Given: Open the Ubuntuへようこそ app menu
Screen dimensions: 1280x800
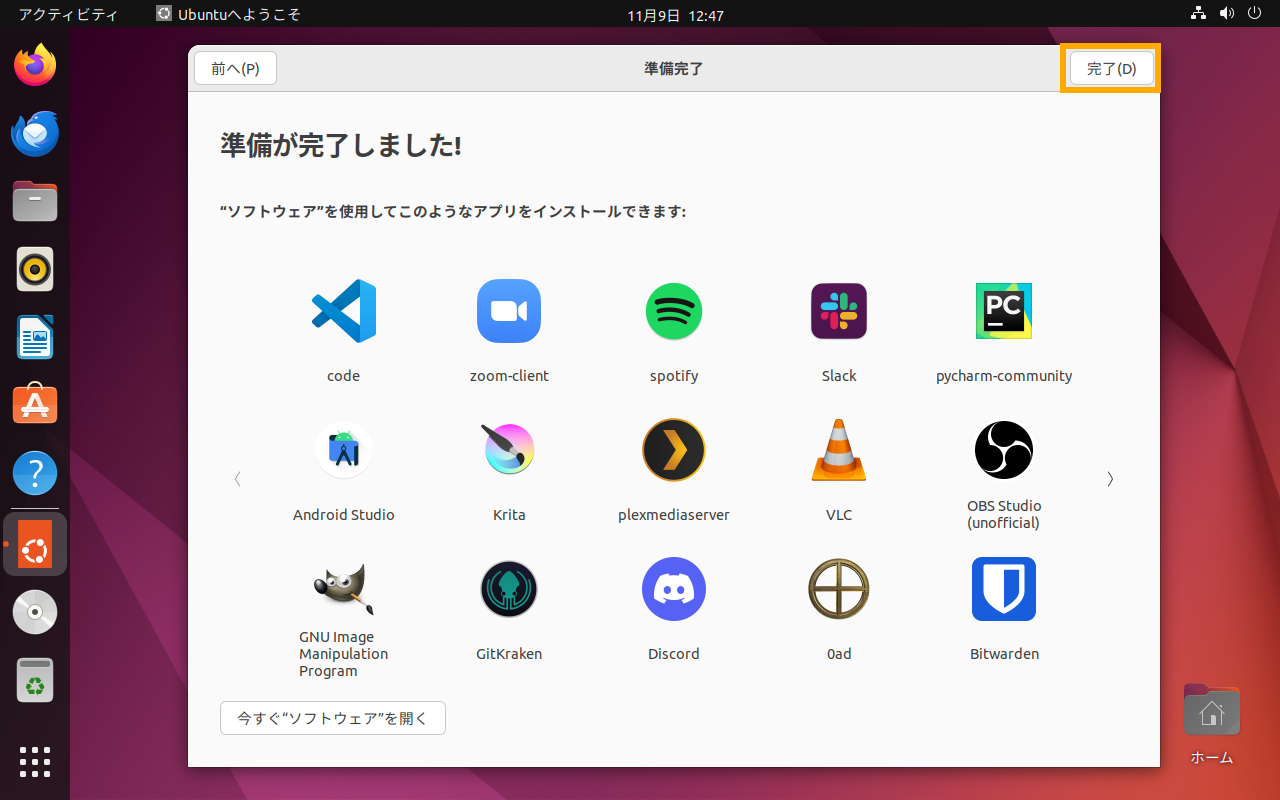Looking at the screenshot, I should tap(228, 15).
